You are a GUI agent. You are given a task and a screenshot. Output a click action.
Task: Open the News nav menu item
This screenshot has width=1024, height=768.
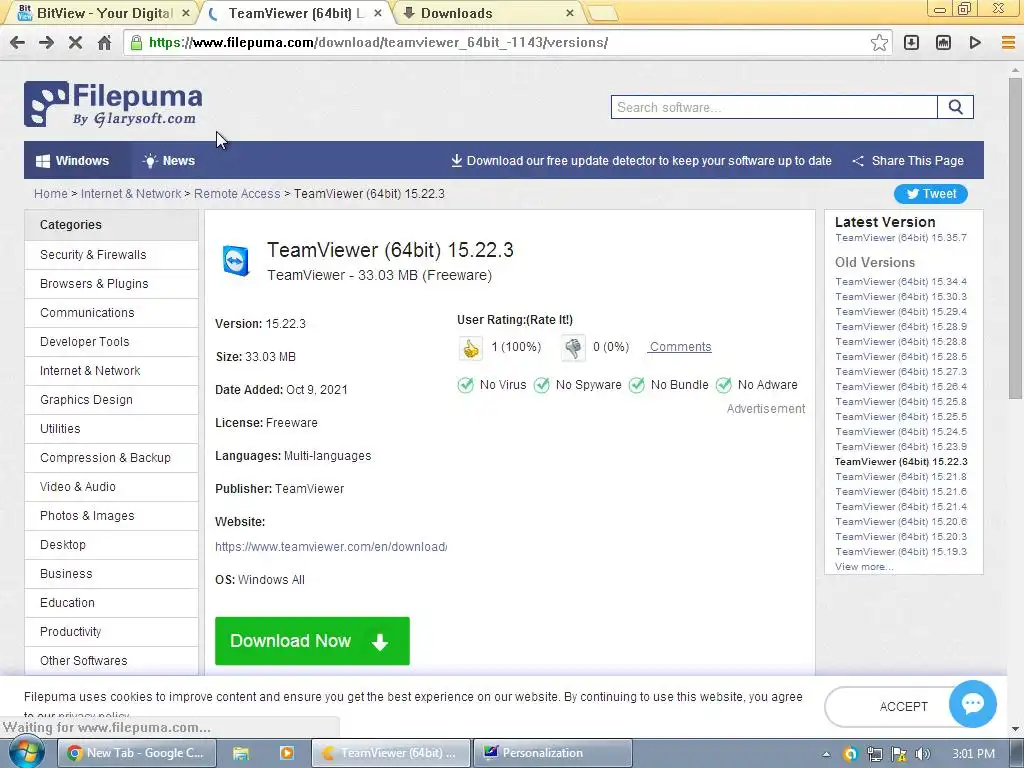tap(169, 161)
